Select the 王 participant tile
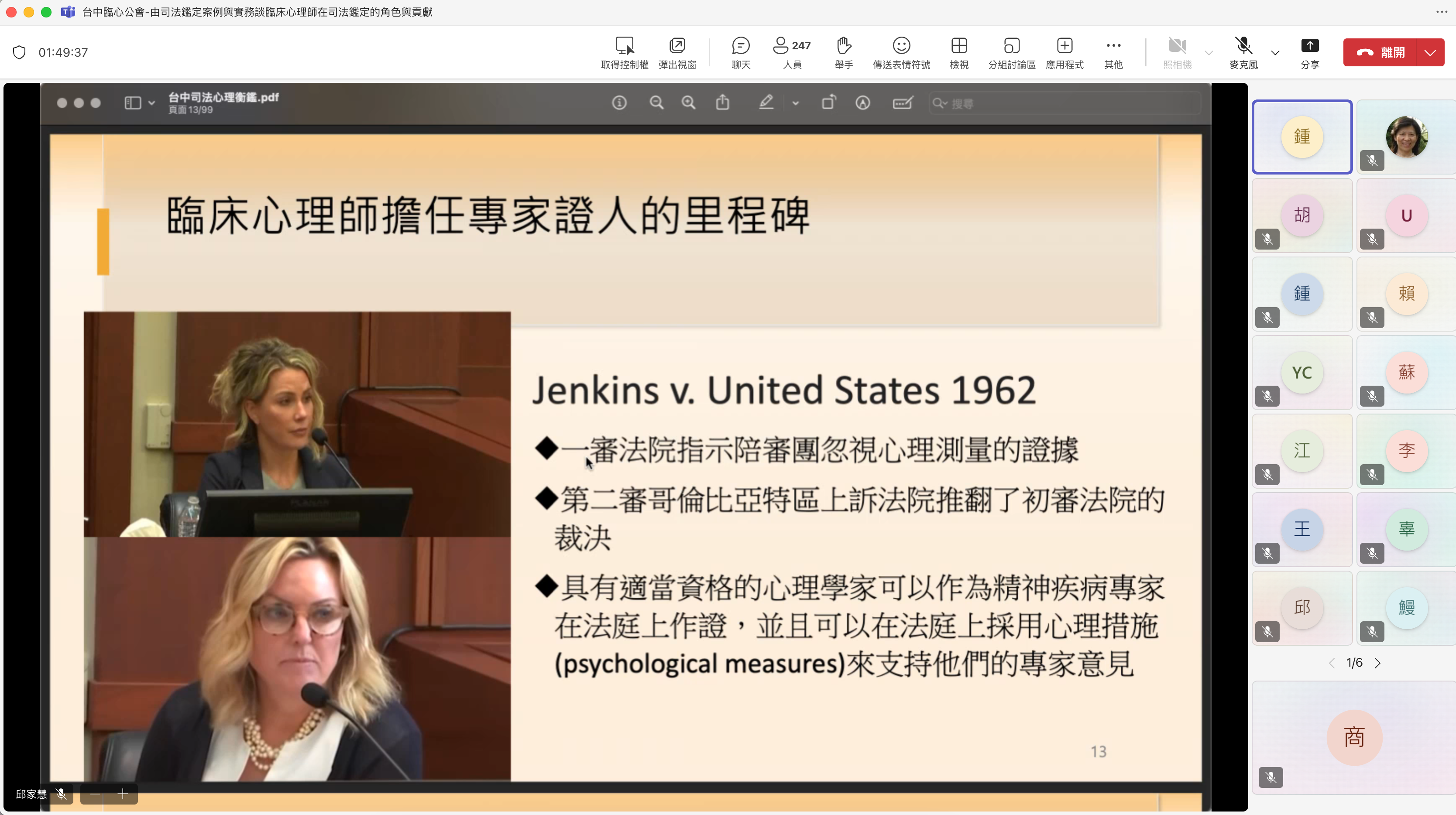This screenshot has width=1456, height=815. [1301, 530]
